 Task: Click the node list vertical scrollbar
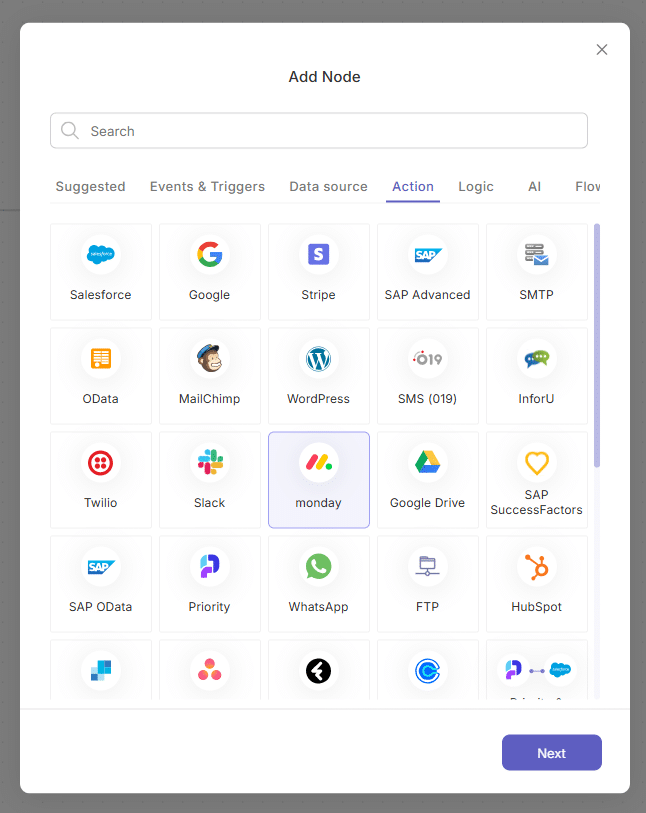(597, 345)
